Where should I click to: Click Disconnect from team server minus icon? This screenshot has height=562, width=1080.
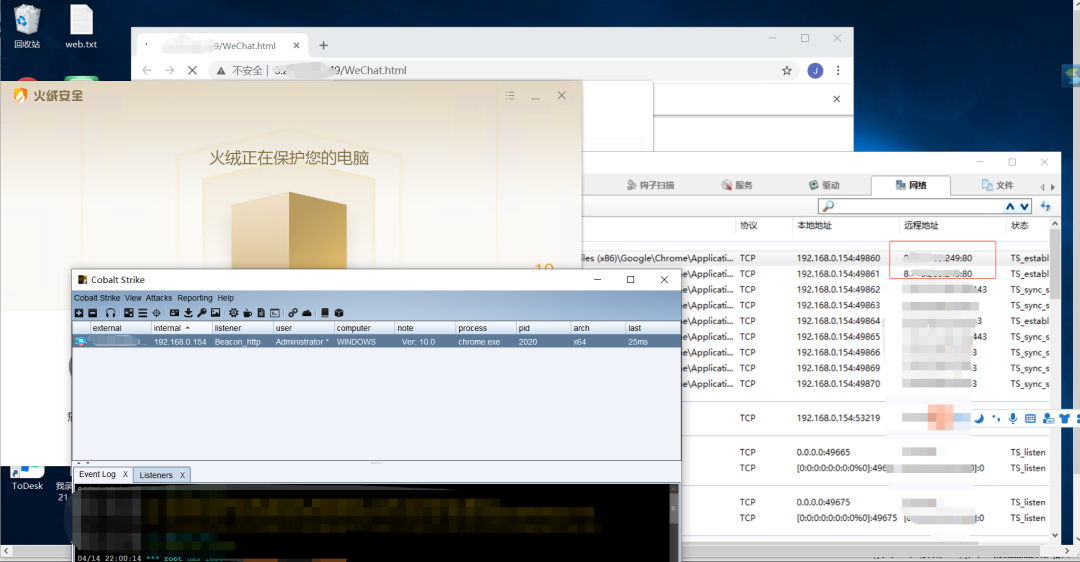click(x=92, y=313)
